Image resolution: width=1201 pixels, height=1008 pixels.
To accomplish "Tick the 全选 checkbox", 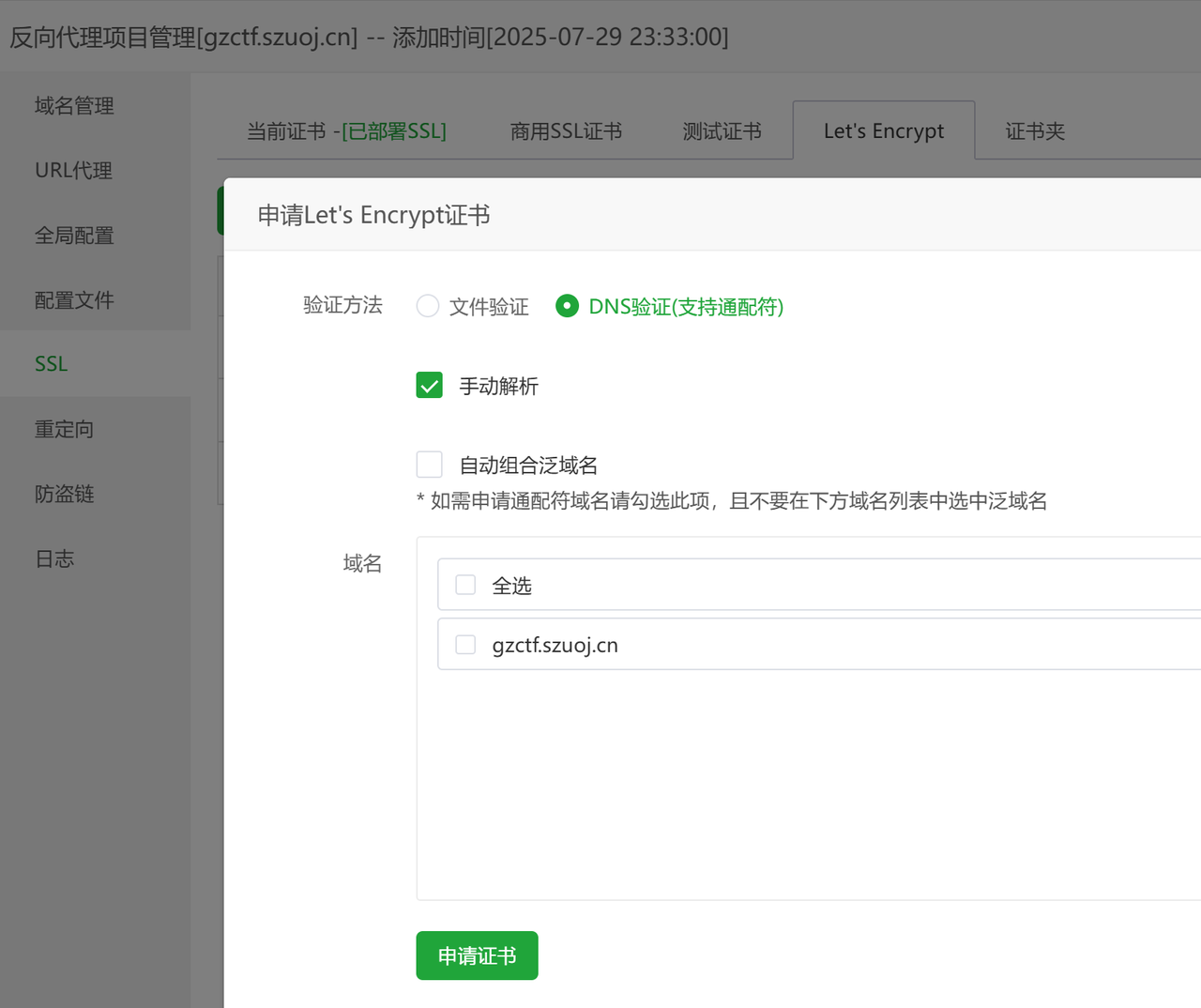I will click(x=465, y=585).
